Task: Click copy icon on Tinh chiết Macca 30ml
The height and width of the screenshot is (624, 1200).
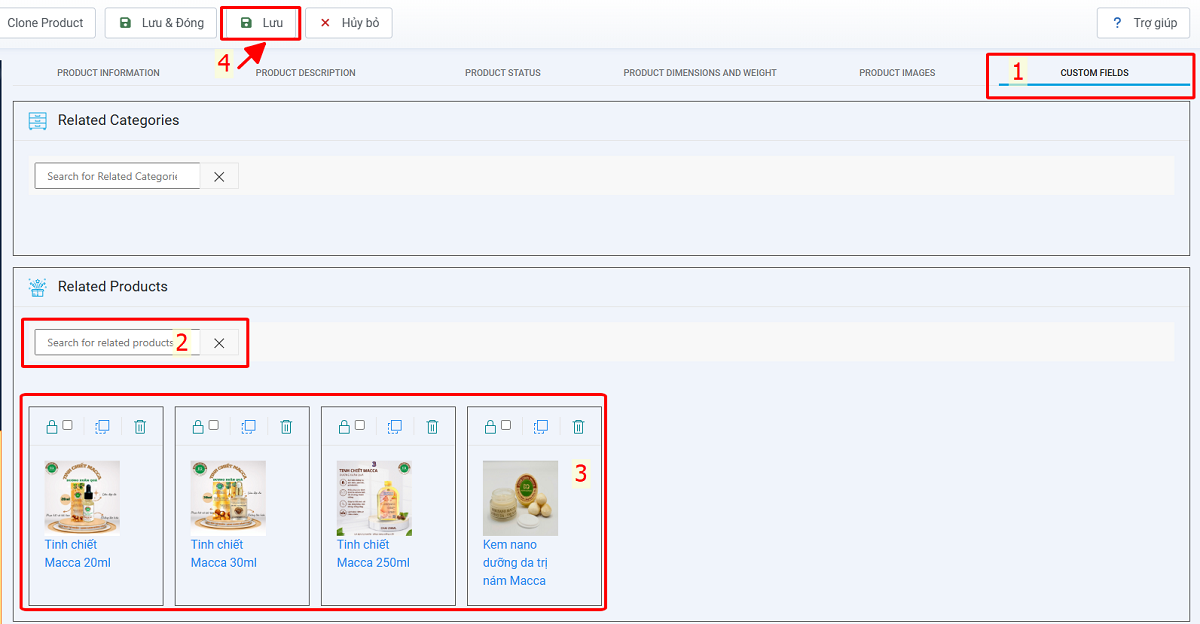Action: click(x=248, y=427)
